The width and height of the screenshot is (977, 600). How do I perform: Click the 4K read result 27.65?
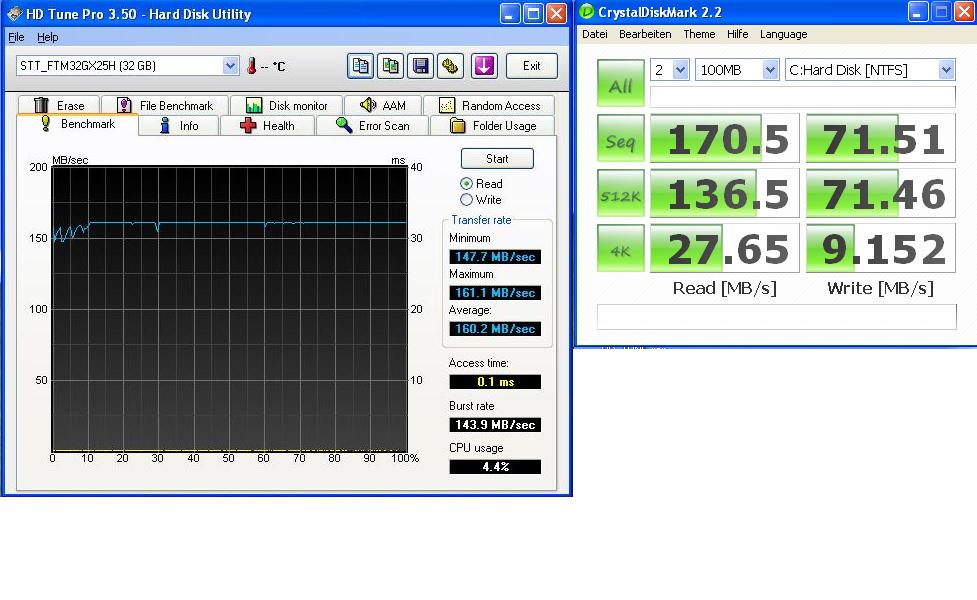point(725,249)
